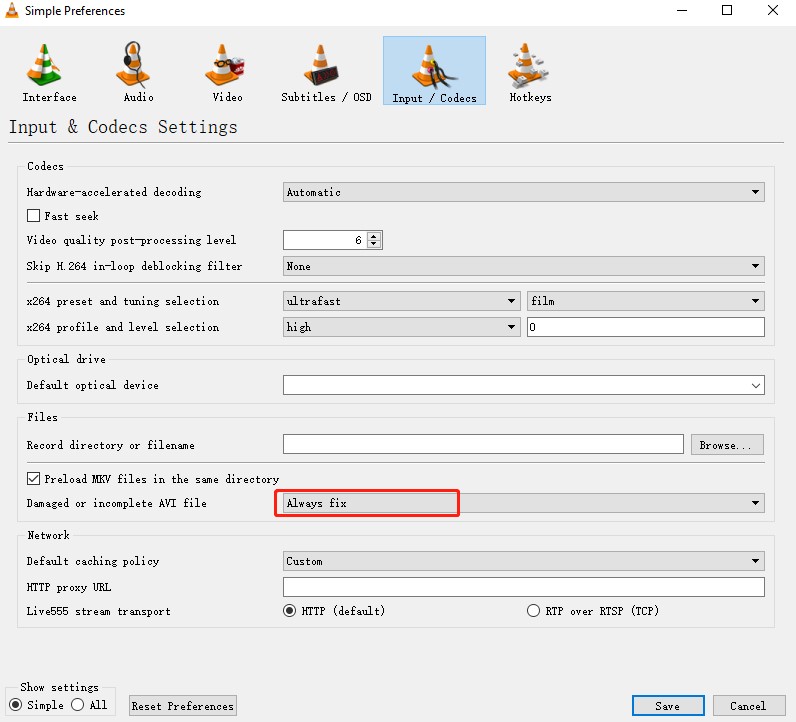Screen dimensions: 796x722
Task: Click the "Input & Codecs Settings" heading
Action: point(123,126)
